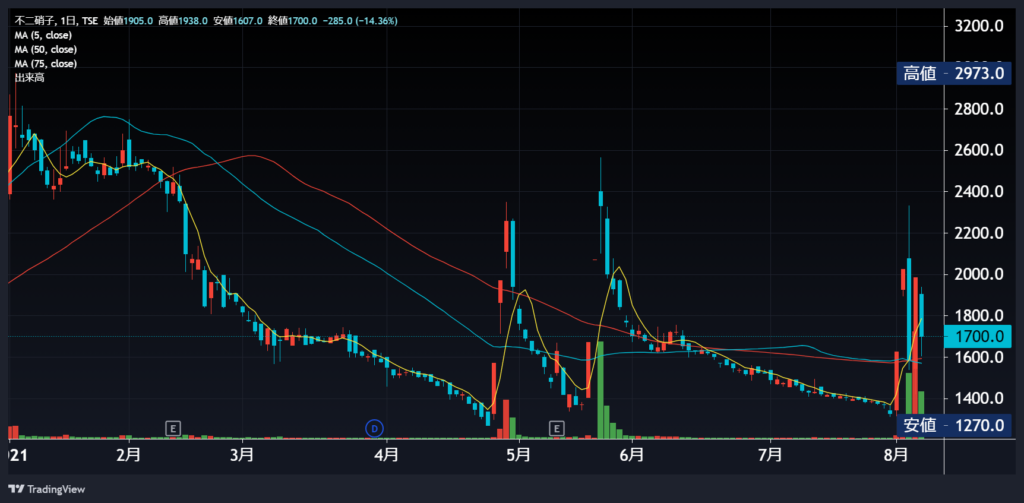
Task: Click the 終値 1700.0 value in legend
Action: 293,21
